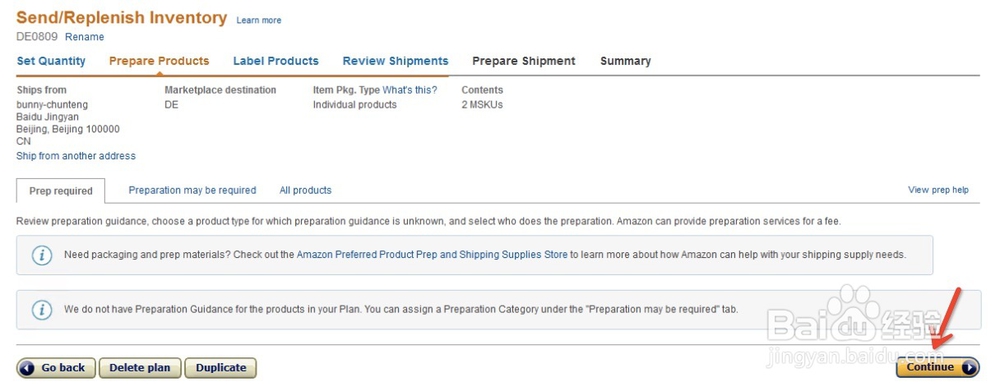
Task: Select the Prepare Products step
Action: point(159,61)
